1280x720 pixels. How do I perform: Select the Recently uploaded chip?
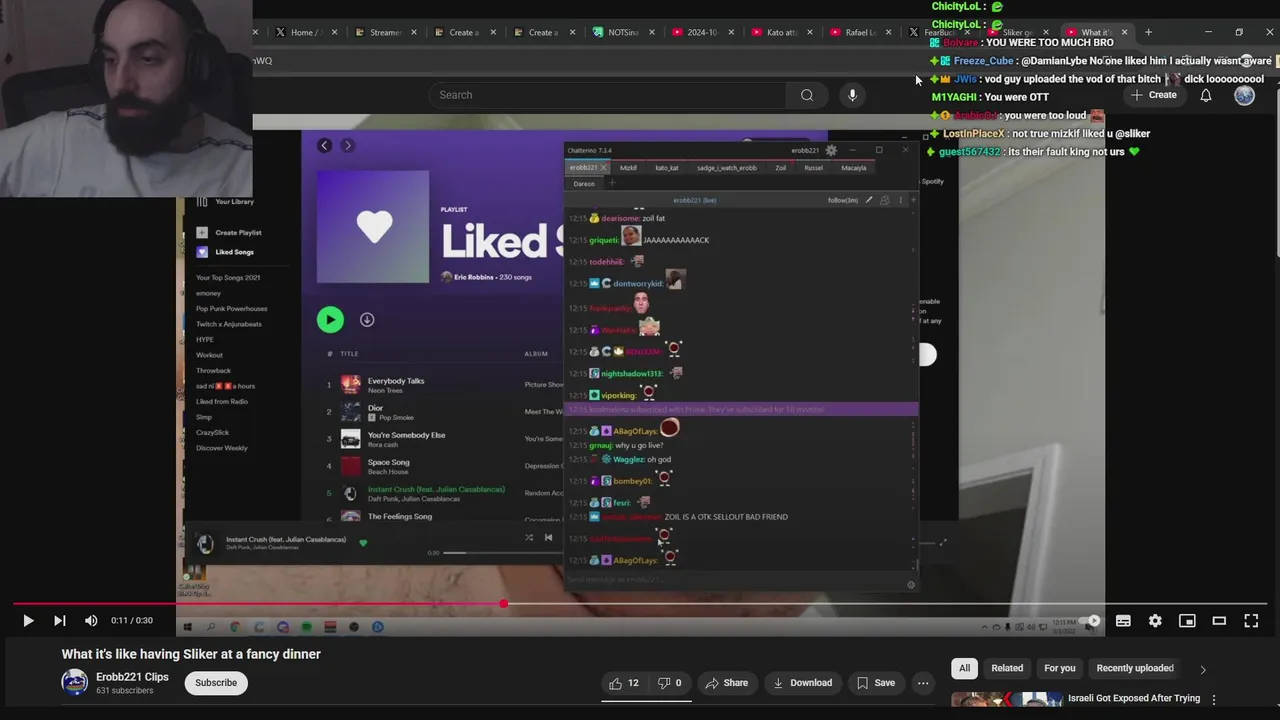pyautogui.click(x=1135, y=668)
